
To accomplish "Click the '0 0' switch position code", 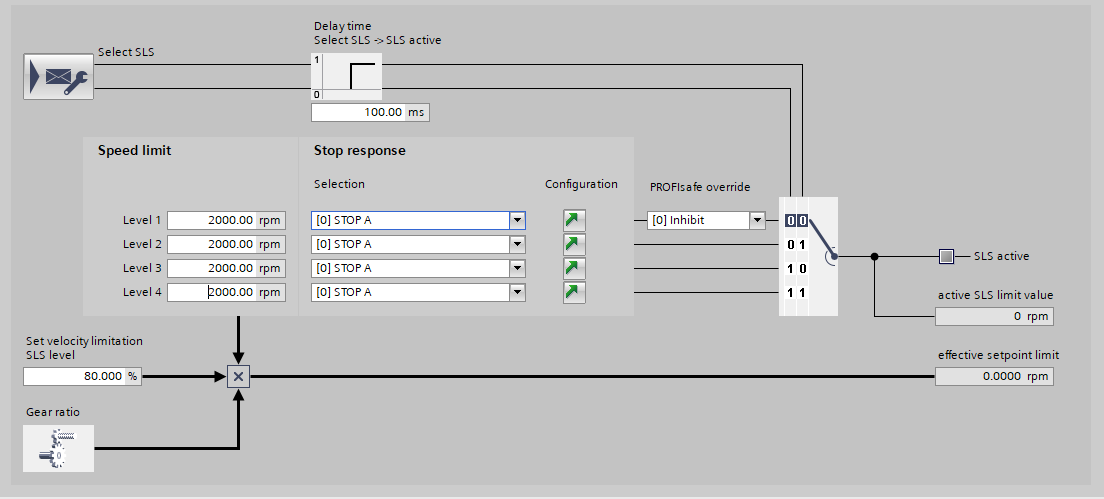I will click(x=796, y=221).
